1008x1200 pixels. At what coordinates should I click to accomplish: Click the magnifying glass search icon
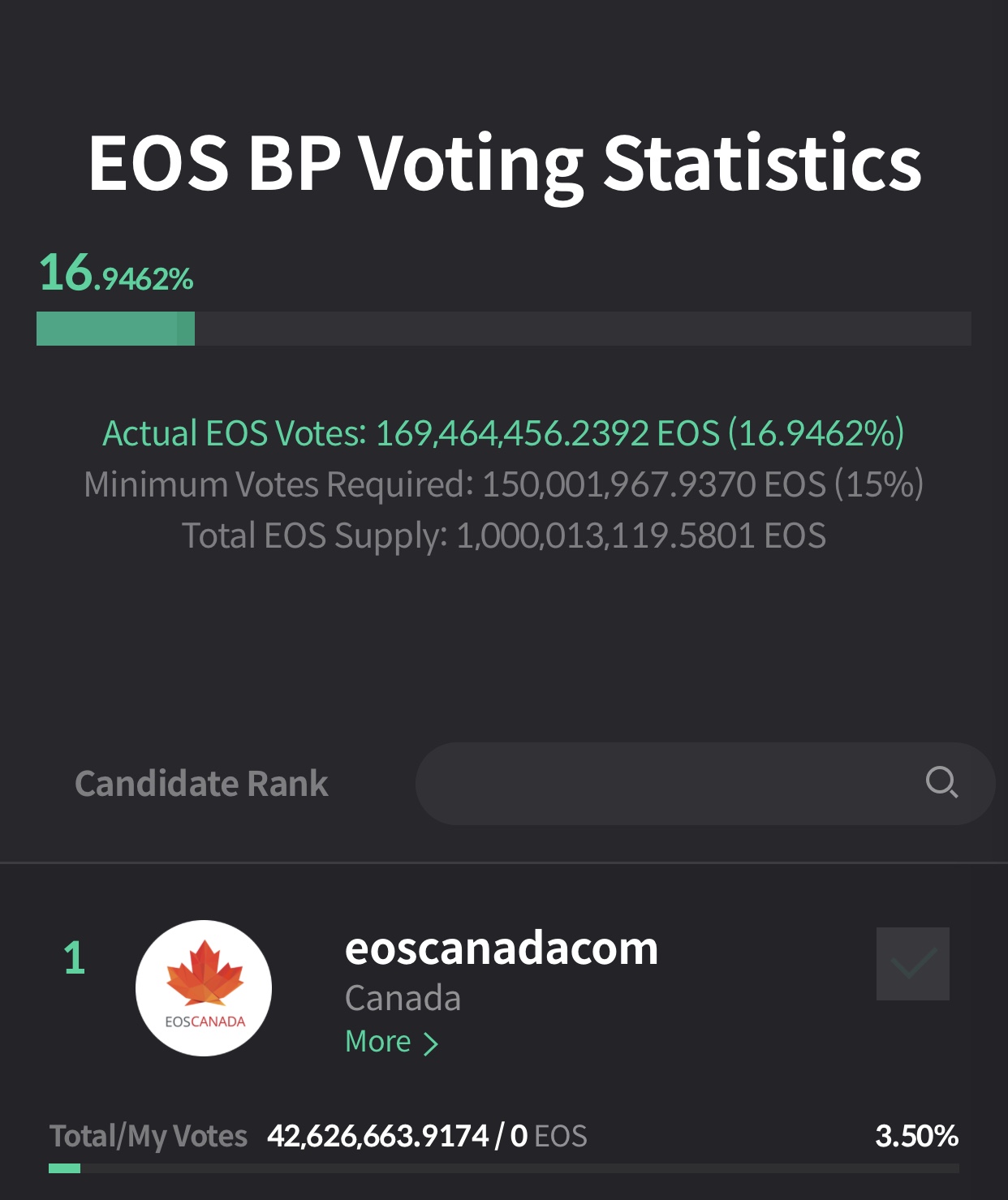coord(941,783)
